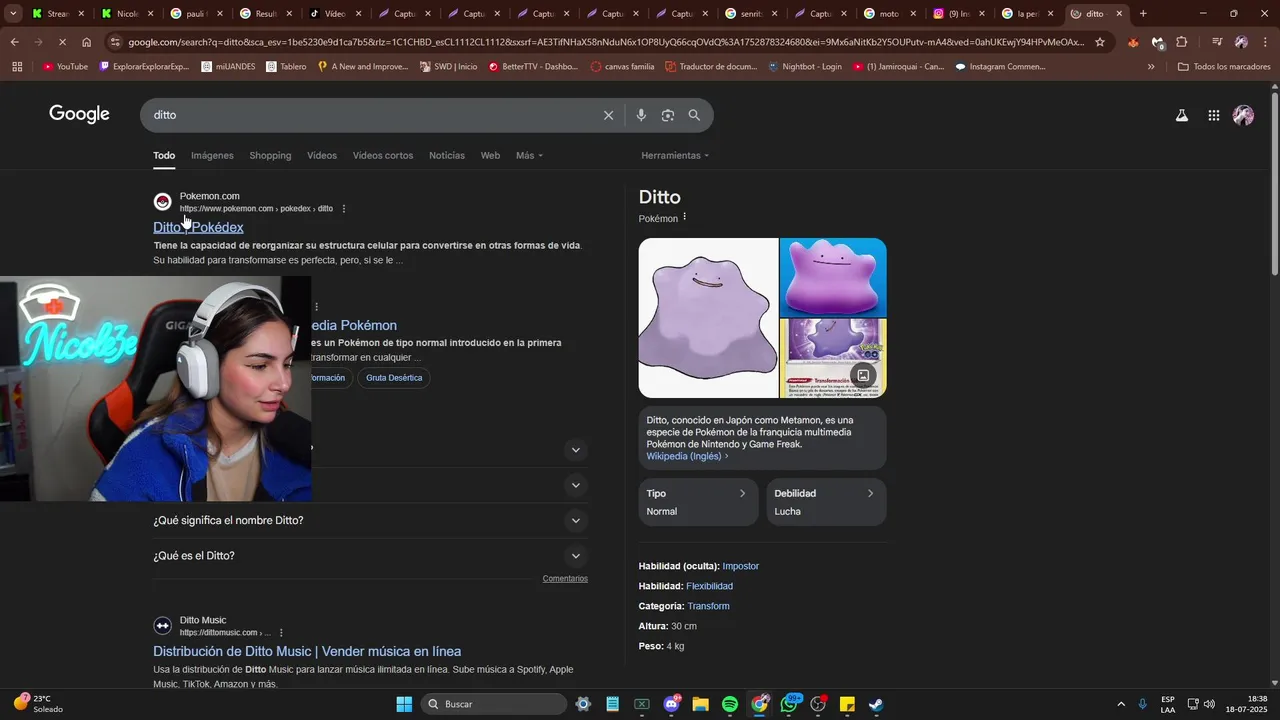Image resolution: width=1280 pixels, height=720 pixels.
Task: Open Chrome apps shortcut in bookmarks bar
Action: (17, 66)
